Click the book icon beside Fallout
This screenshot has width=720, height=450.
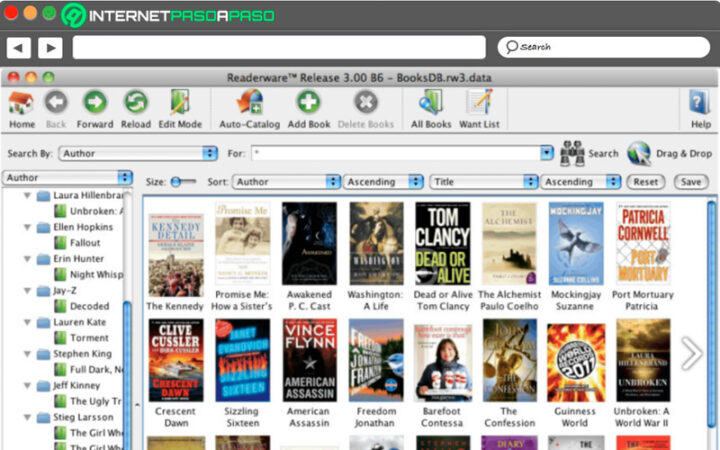tap(60, 242)
